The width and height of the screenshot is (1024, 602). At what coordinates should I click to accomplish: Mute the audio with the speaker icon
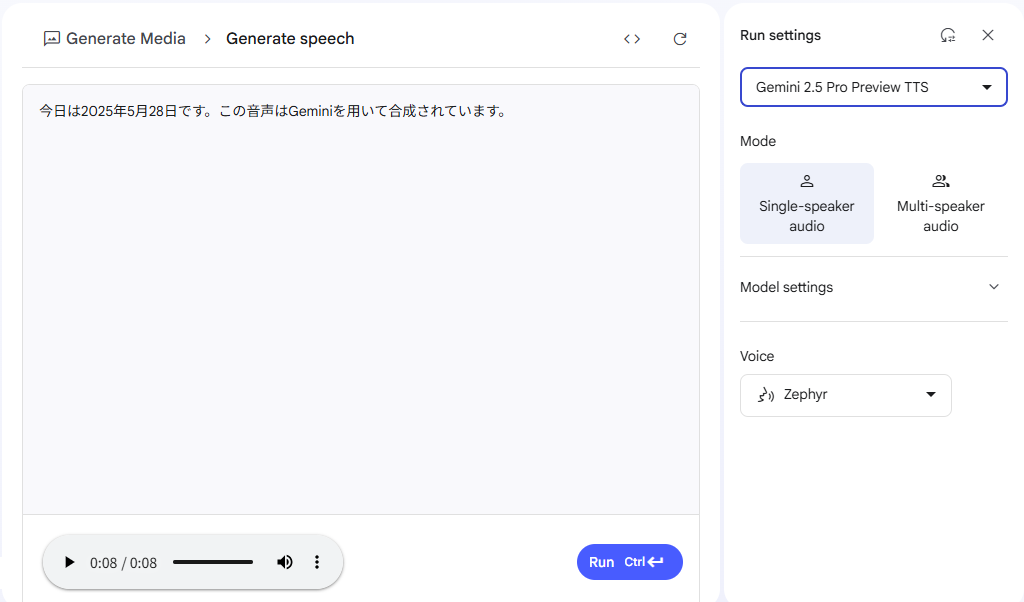click(285, 562)
